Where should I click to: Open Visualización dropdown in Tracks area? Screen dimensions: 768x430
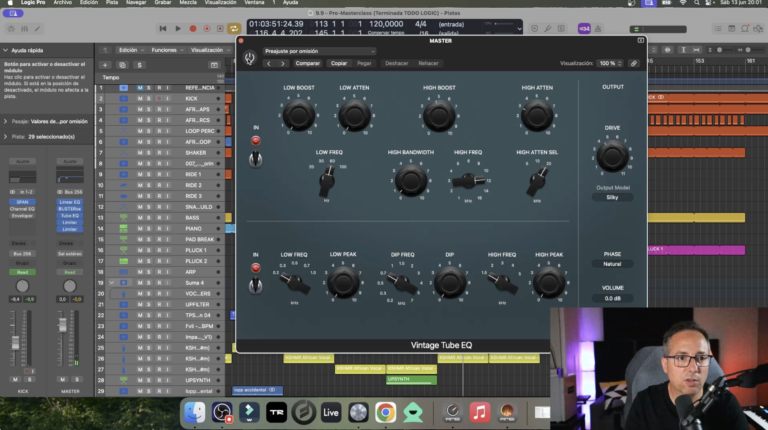(210, 50)
